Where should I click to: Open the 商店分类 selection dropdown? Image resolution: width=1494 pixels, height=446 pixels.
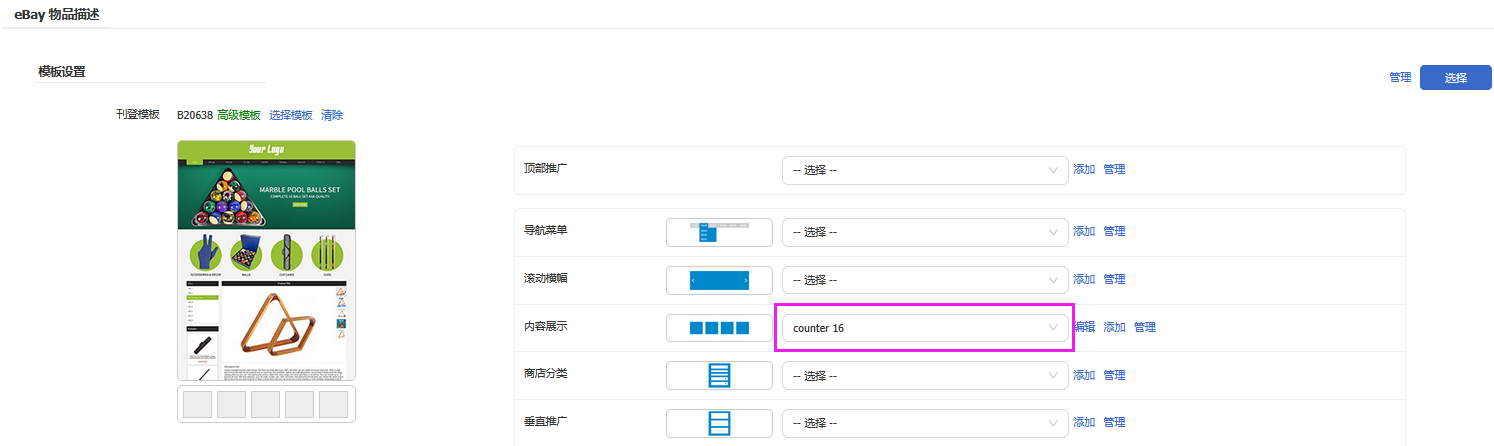(925, 376)
